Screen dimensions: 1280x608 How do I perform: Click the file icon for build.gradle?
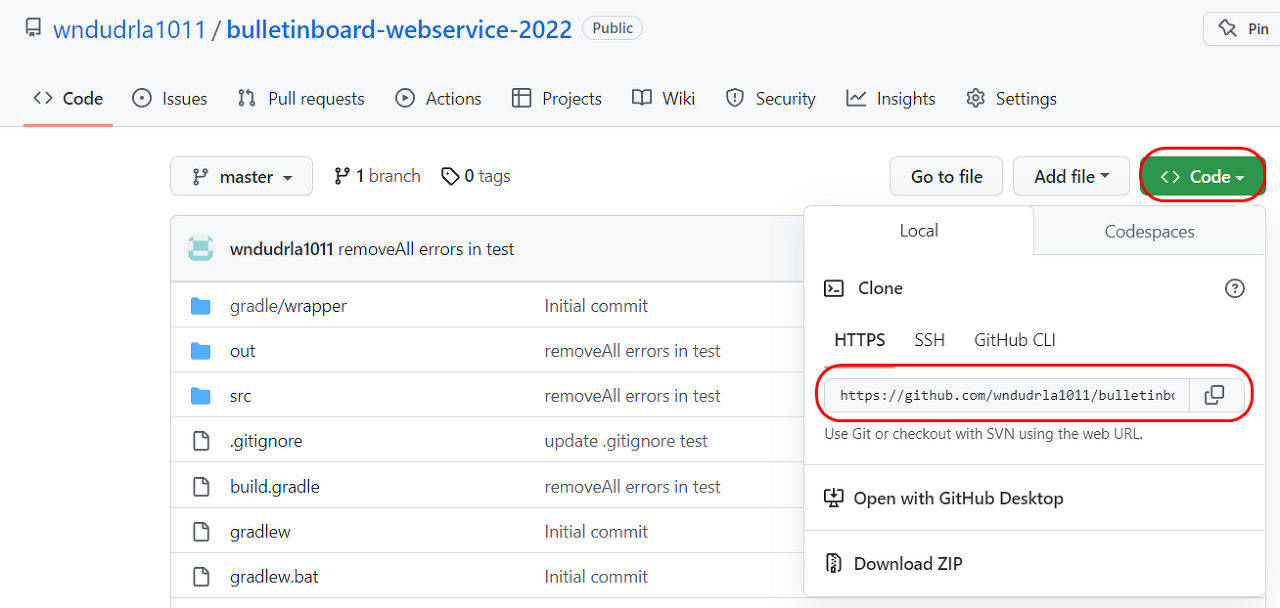click(201, 487)
